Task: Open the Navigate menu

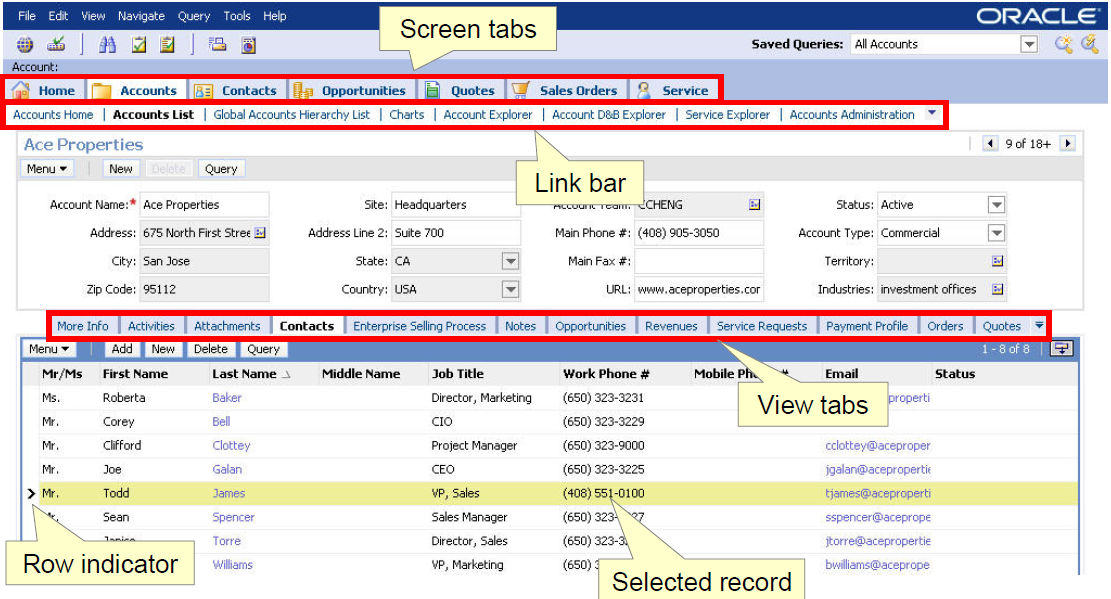Action: pyautogui.click(x=141, y=16)
